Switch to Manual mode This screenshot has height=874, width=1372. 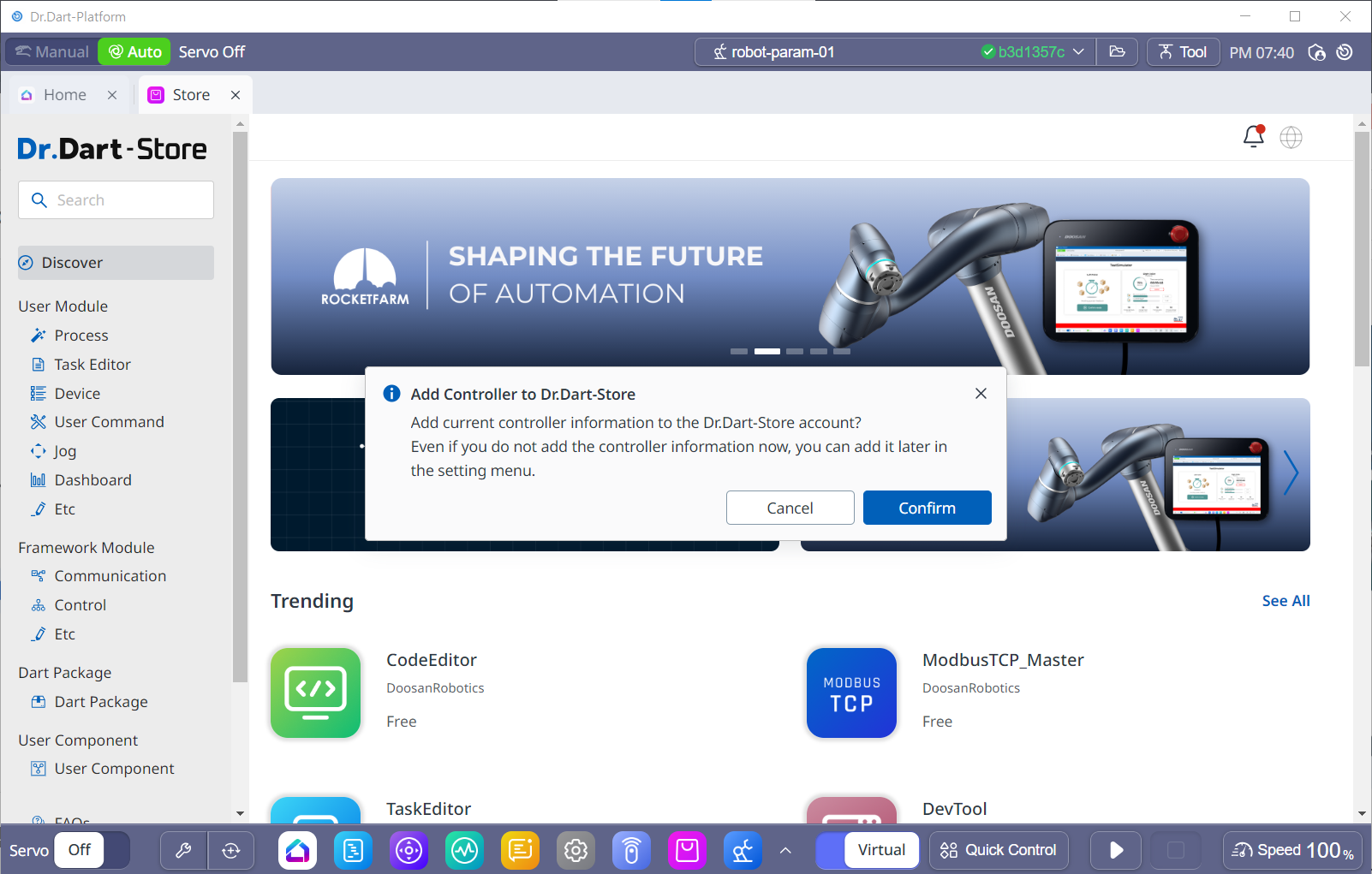pos(52,52)
